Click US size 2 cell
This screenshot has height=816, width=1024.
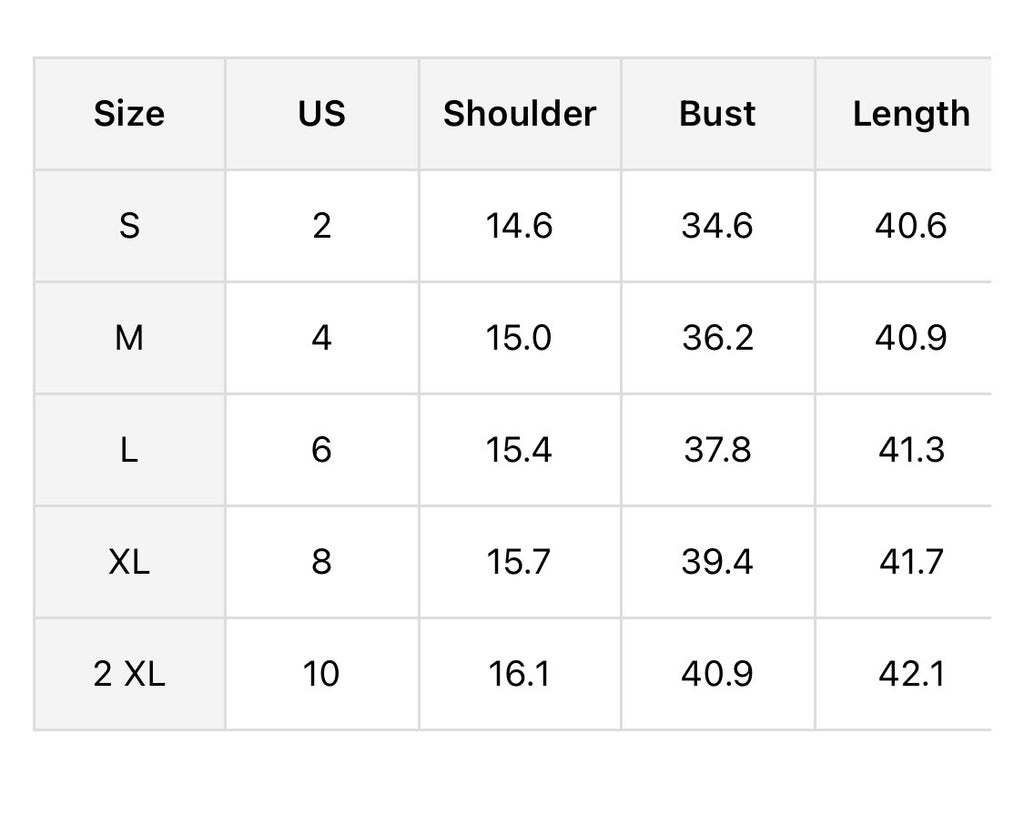point(321,226)
